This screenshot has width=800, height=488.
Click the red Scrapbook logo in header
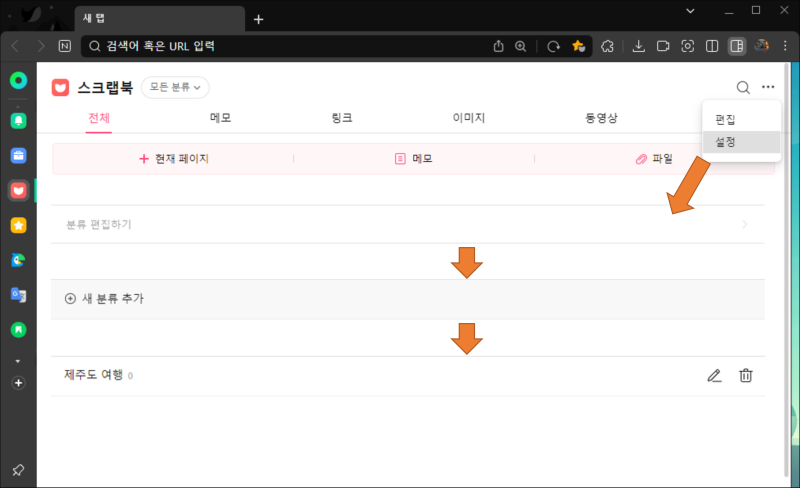pos(60,88)
